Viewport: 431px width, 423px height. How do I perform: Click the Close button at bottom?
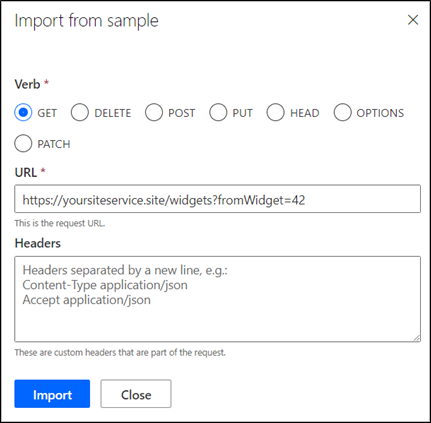[136, 394]
